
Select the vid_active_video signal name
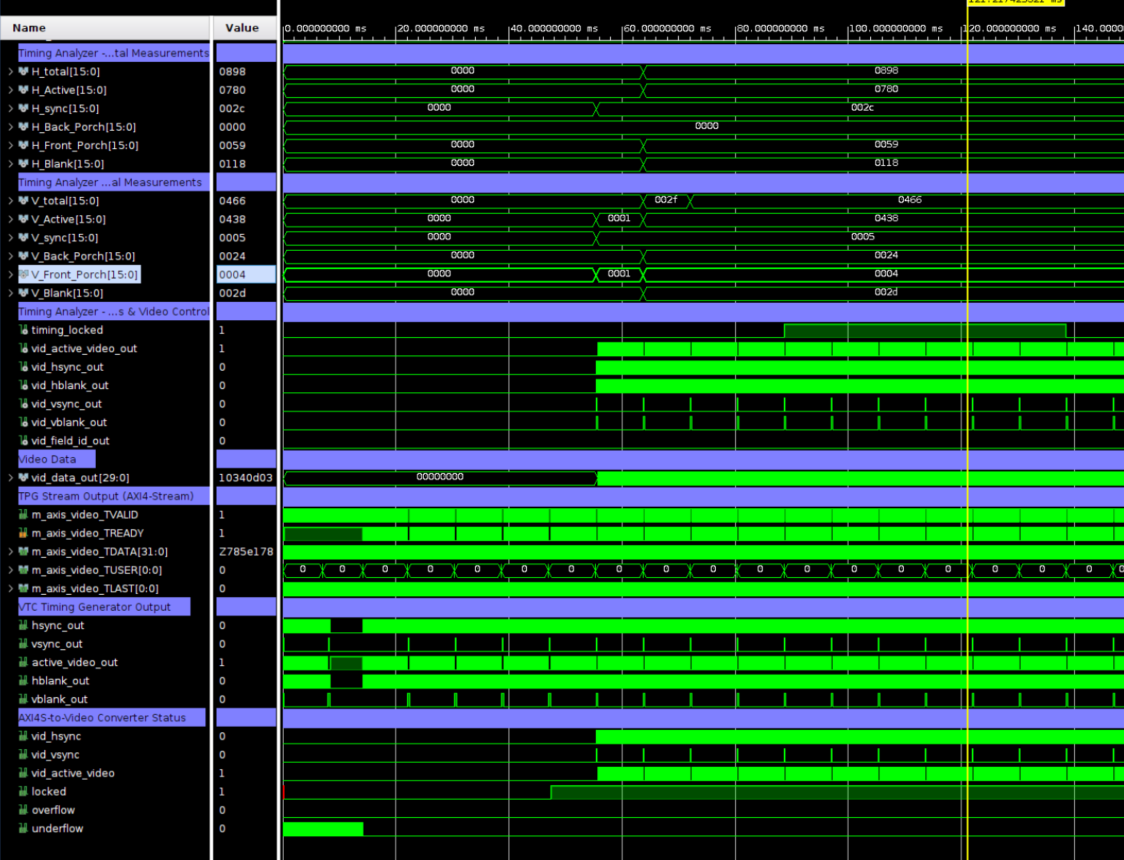click(73, 773)
